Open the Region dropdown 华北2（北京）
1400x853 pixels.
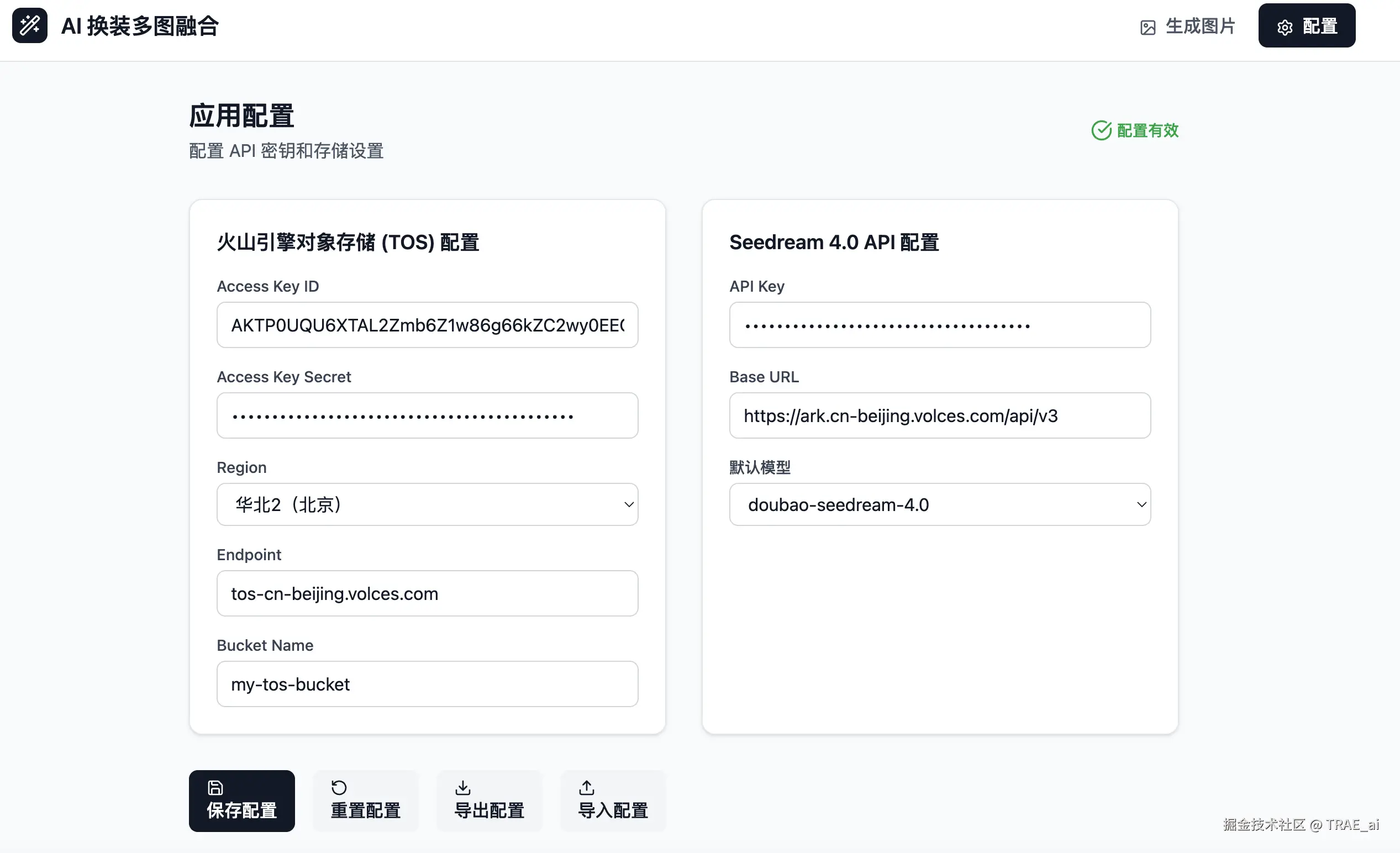(426, 504)
